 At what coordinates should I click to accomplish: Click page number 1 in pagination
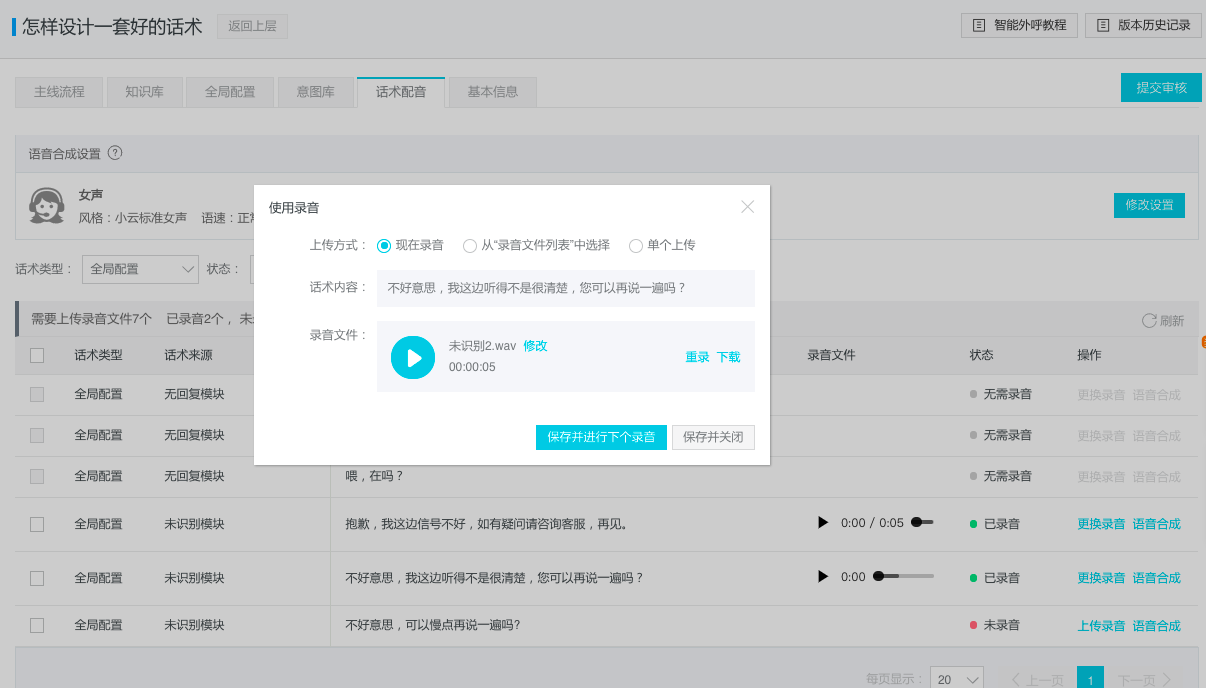(1090, 679)
